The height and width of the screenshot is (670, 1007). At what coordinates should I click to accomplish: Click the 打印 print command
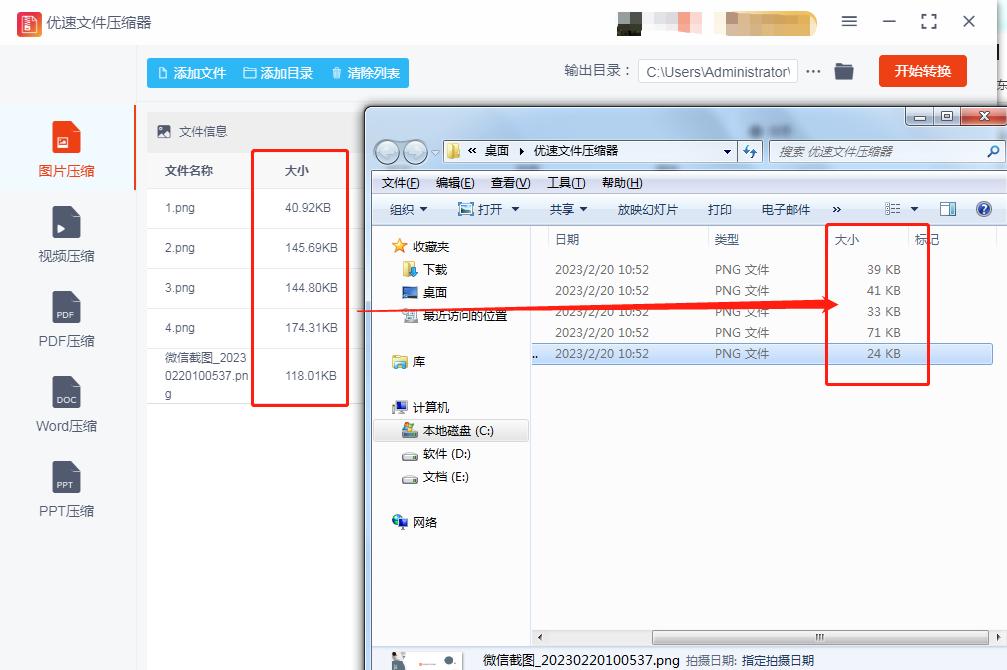coord(719,210)
